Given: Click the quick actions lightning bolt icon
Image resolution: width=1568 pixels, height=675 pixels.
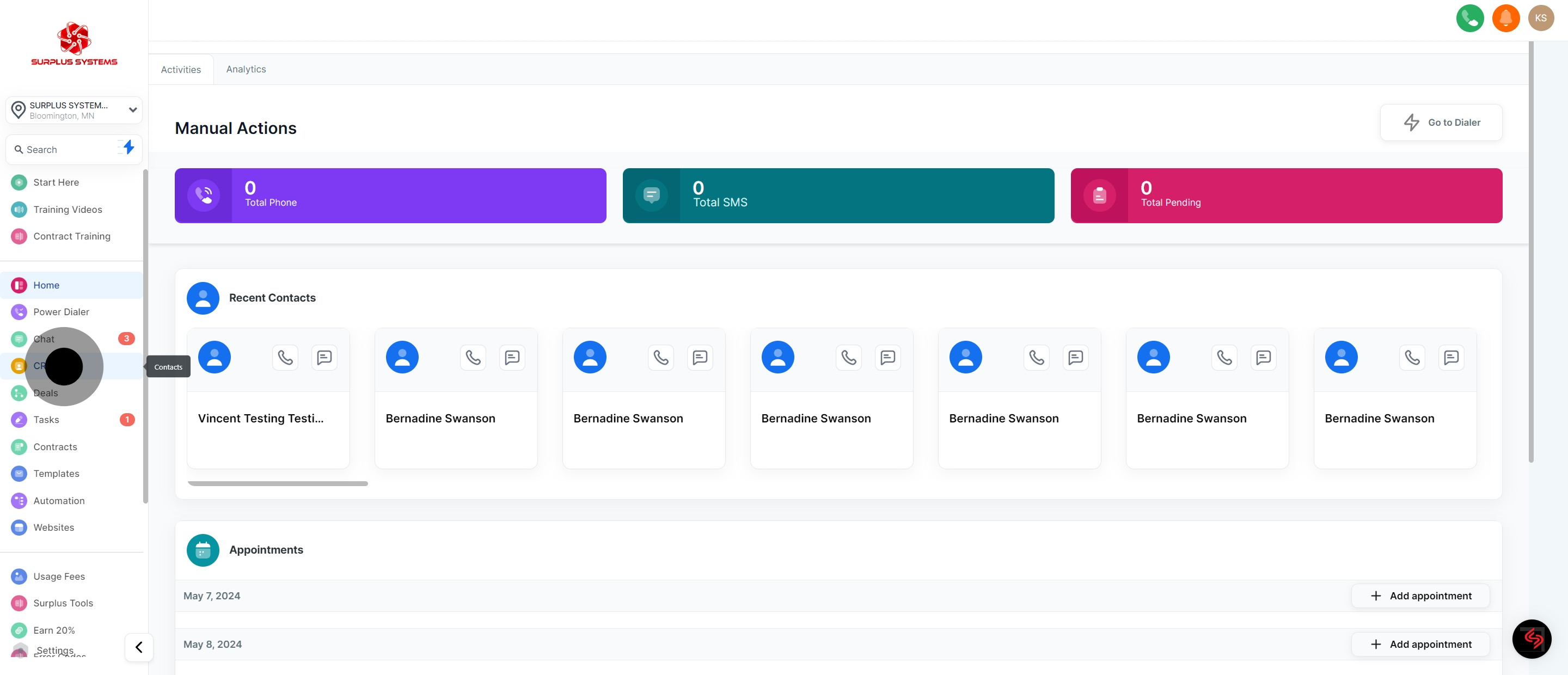Looking at the screenshot, I should coord(127,148).
